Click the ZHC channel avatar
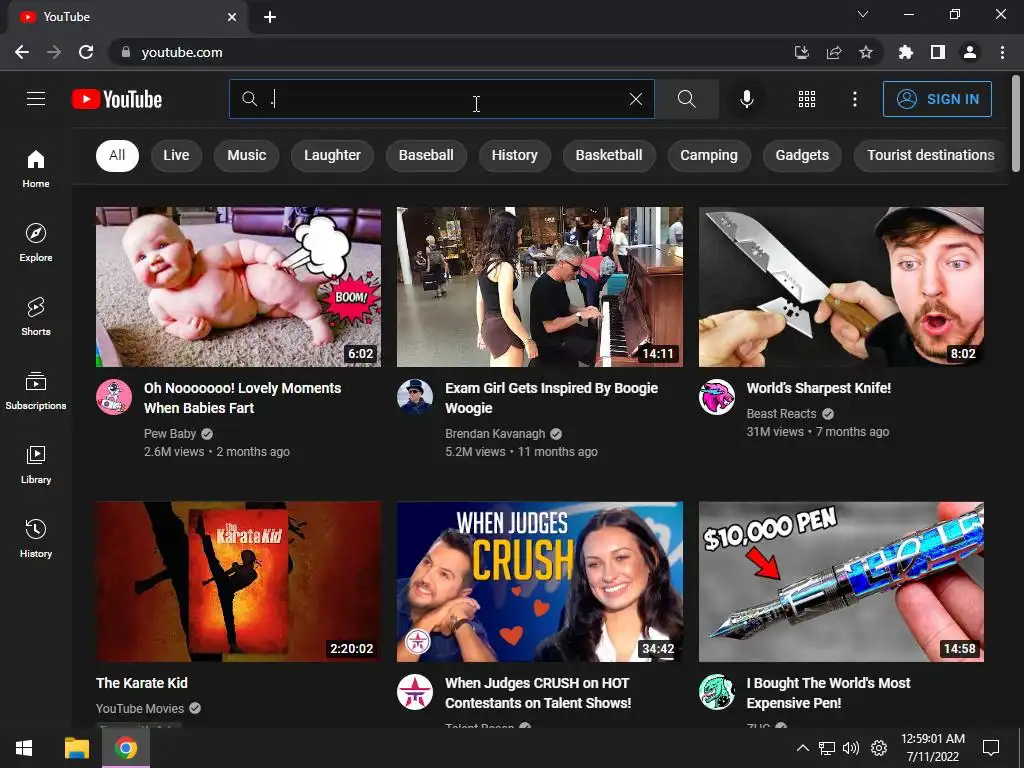Viewport: 1024px width, 768px height. [716, 692]
